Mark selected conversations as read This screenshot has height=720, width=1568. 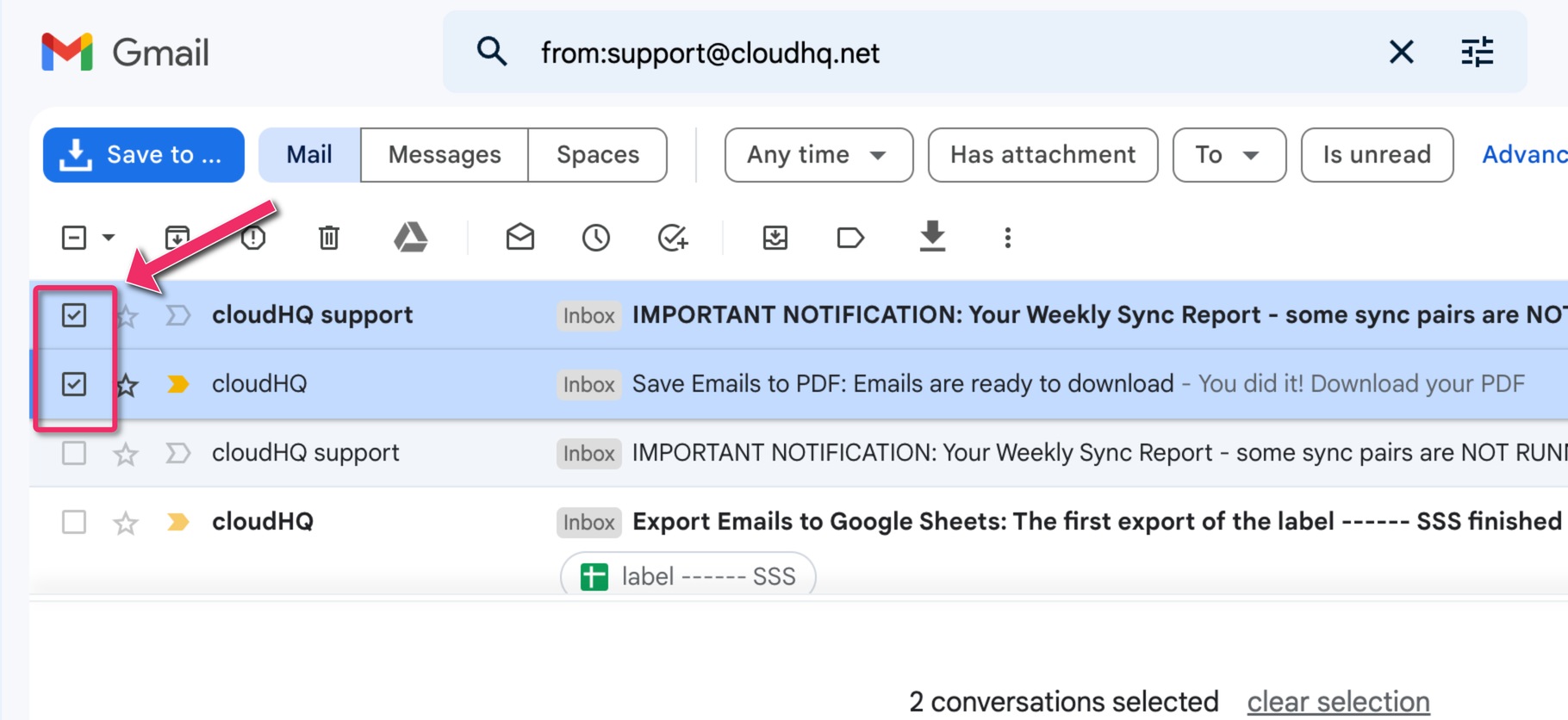tap(520, 237)
